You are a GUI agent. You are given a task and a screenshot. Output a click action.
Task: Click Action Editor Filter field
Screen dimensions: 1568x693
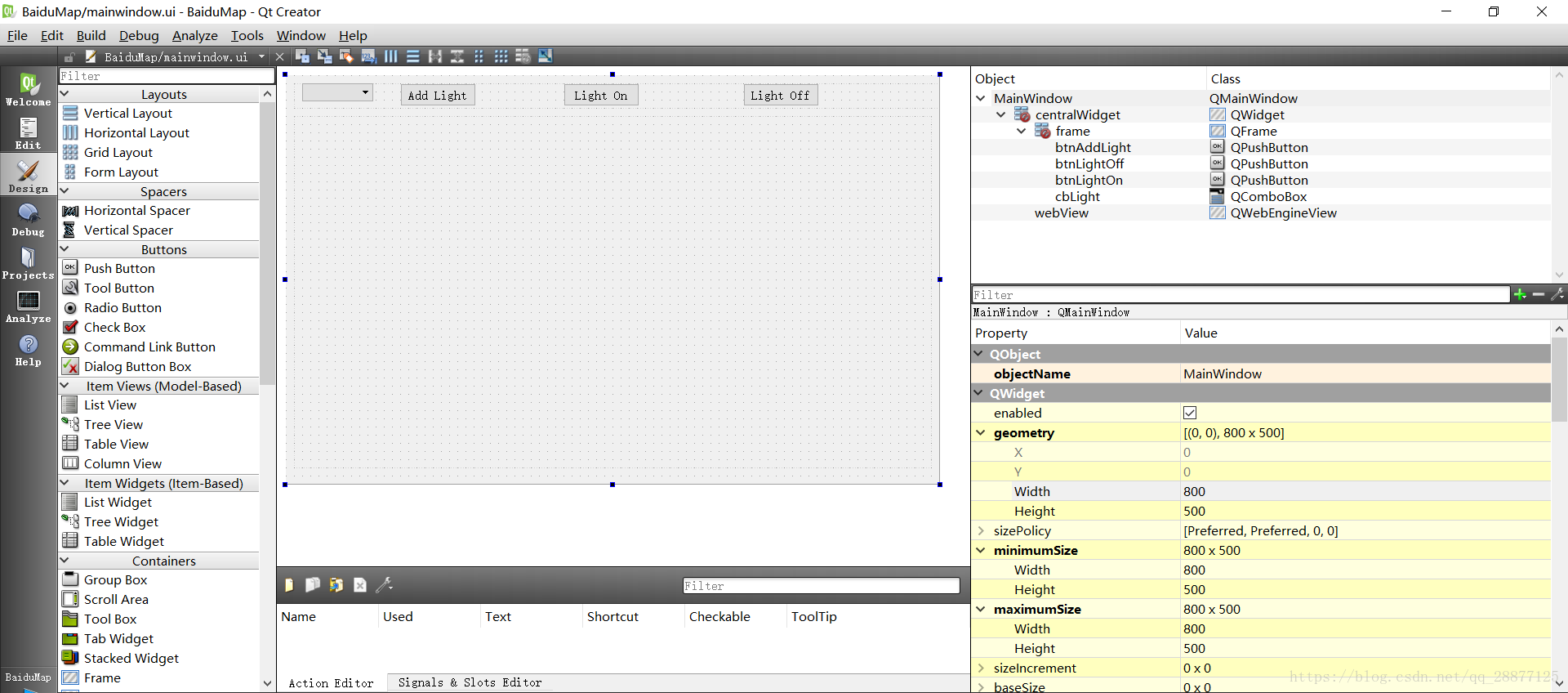point(821,586)
